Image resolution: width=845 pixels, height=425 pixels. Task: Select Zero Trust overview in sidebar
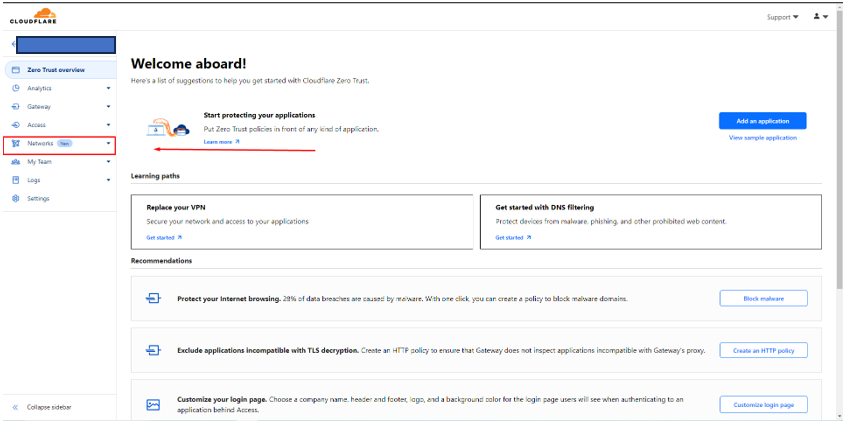click(60, 70)
